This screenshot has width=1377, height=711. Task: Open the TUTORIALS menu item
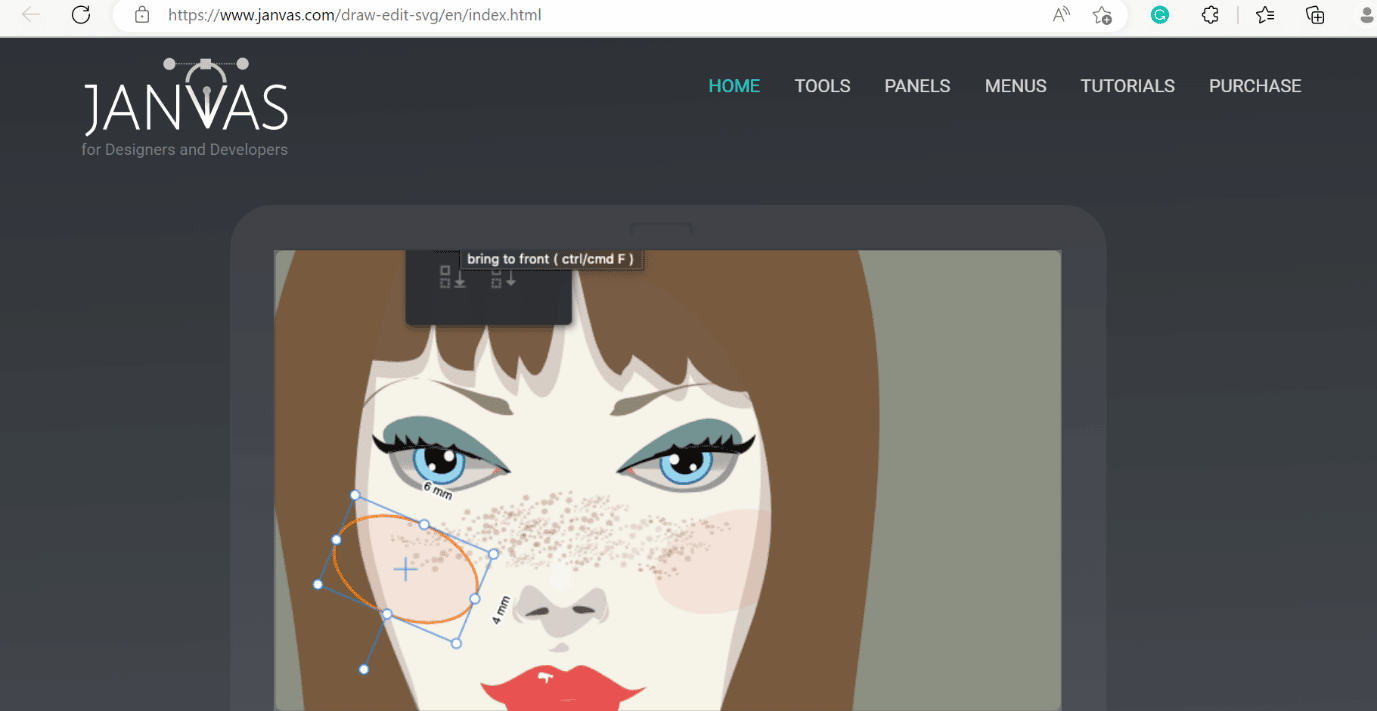pyautogui.click(x=1127, y=86)
